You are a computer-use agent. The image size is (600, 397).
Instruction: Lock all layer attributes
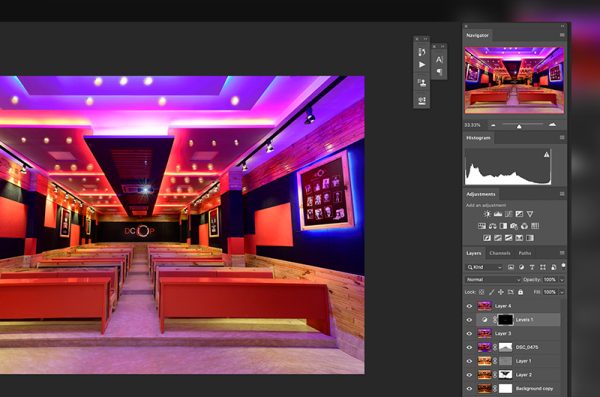pos(520,292)
